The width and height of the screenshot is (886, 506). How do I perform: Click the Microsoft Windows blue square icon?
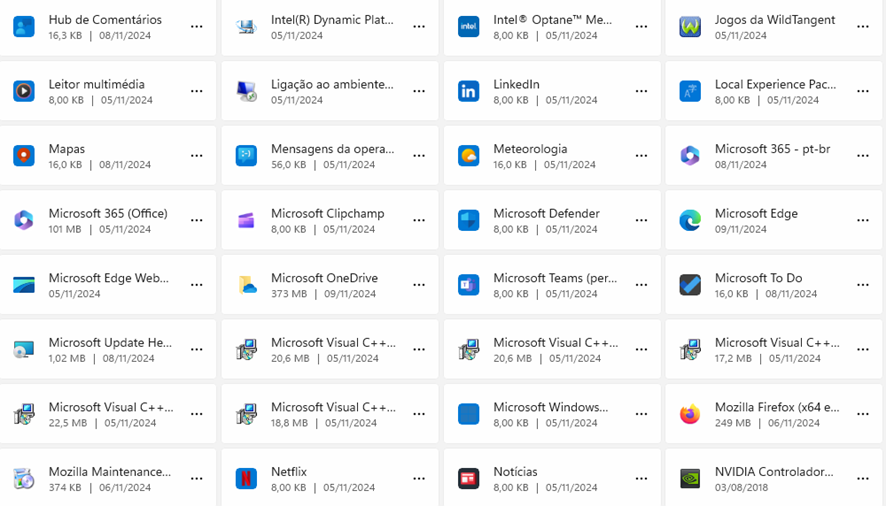(468, 414)
